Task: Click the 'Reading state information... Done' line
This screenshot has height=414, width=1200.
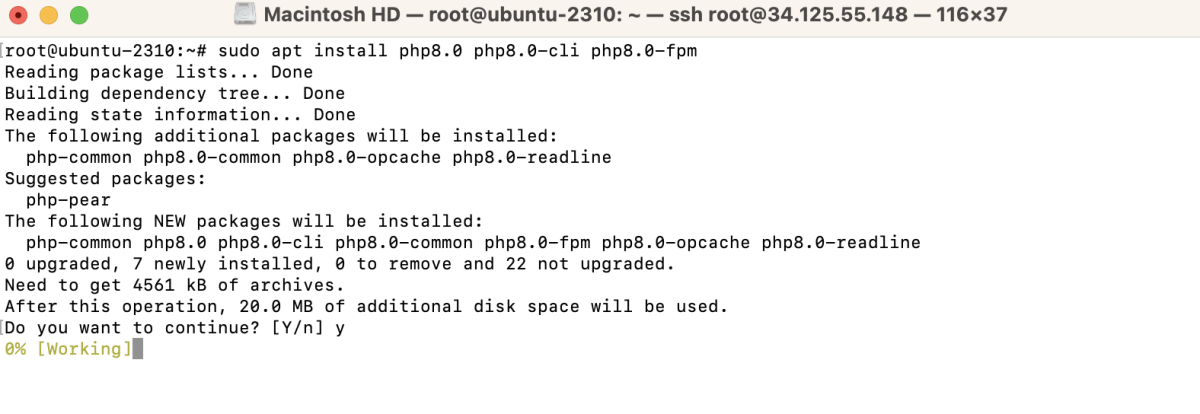Action: pyautogui.click(x=180, y=115)
